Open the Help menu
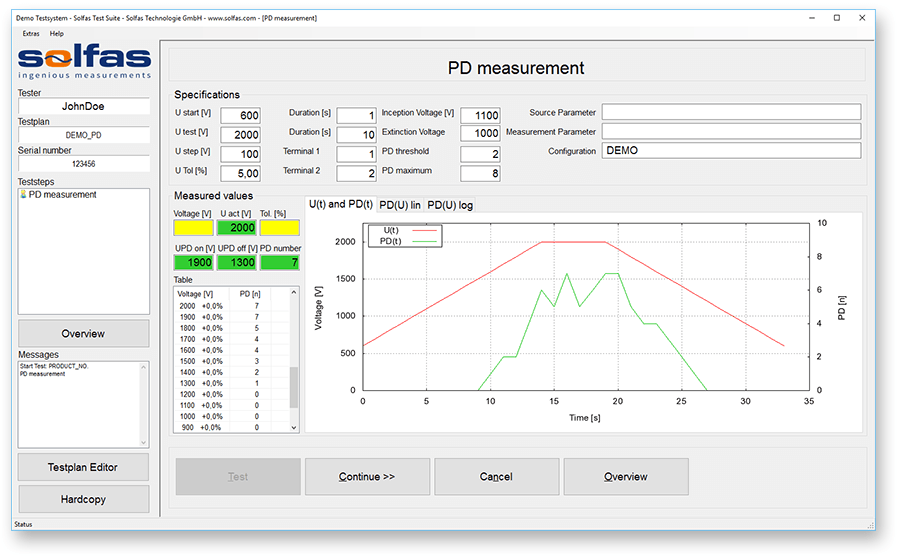 point(56,33)
